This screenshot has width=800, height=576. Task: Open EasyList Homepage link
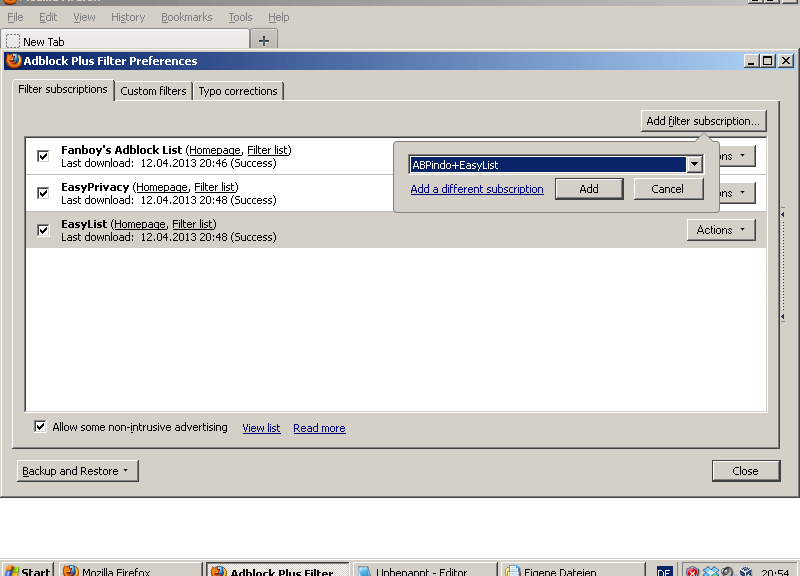[x=139, y=224]
